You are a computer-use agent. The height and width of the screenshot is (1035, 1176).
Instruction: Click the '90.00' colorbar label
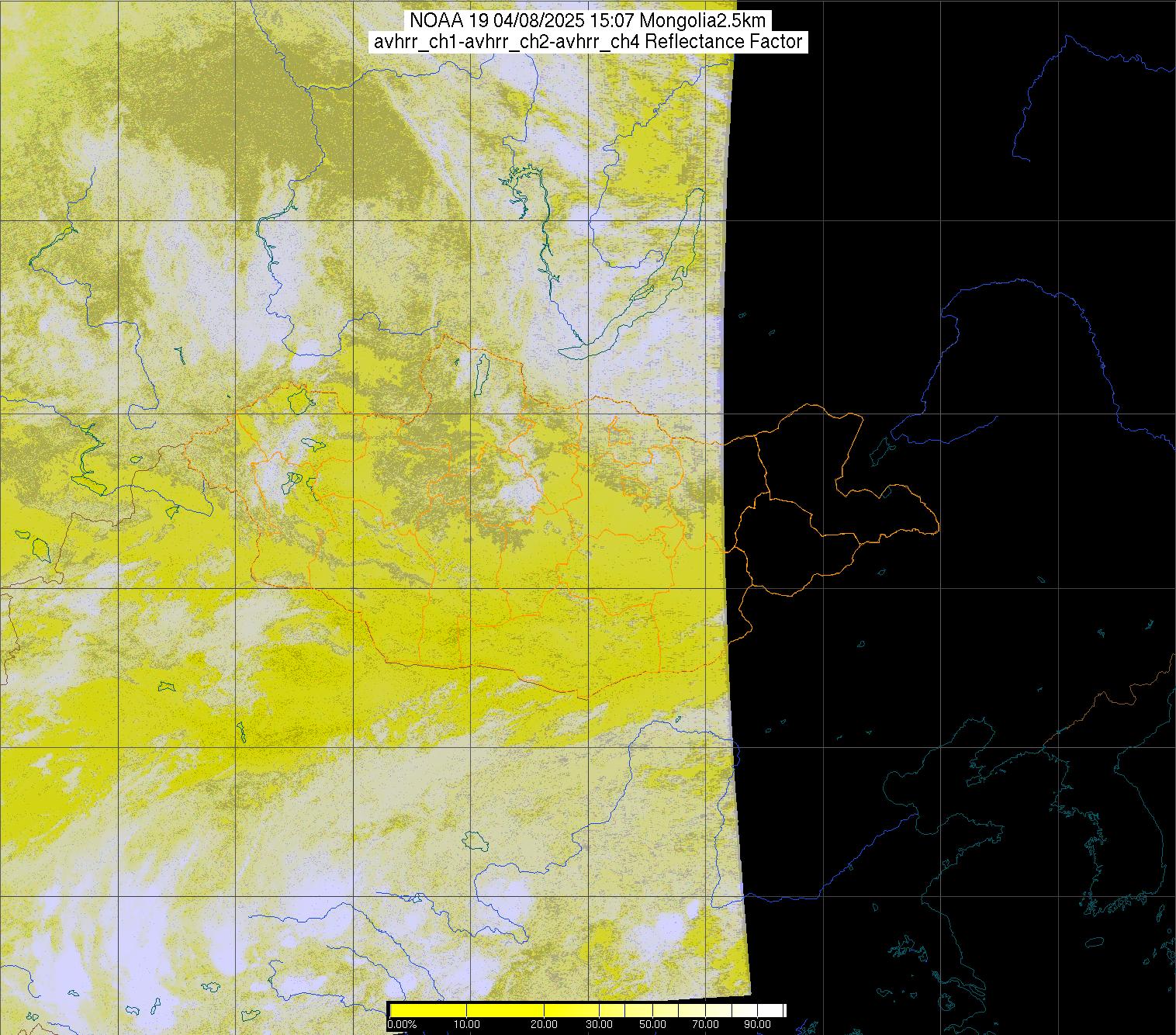pos(758,1024)
